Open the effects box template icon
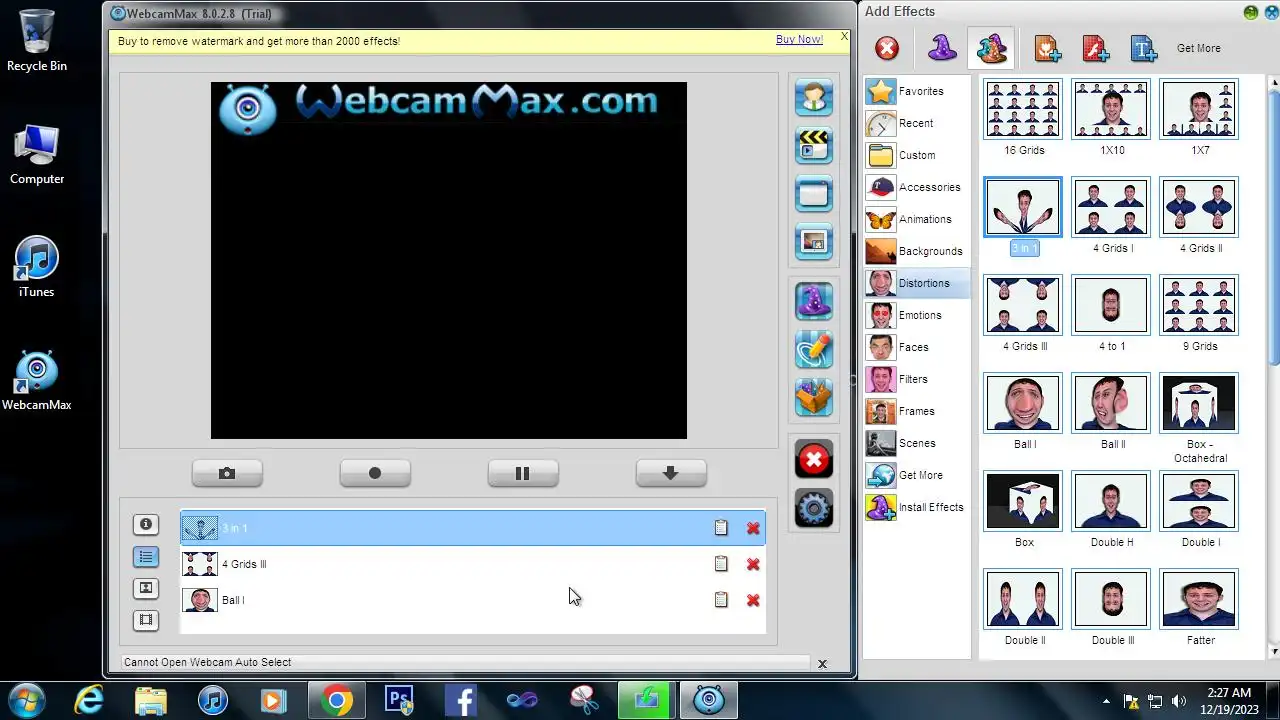The height and width of the screenshot is (720, 1280). pos(814,397)
